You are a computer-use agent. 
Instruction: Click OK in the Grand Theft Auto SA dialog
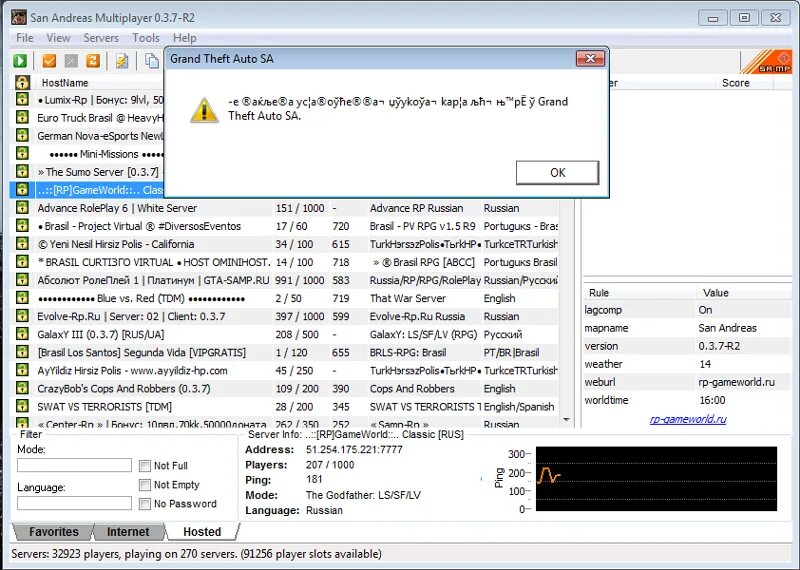click(x=557, y=172)
